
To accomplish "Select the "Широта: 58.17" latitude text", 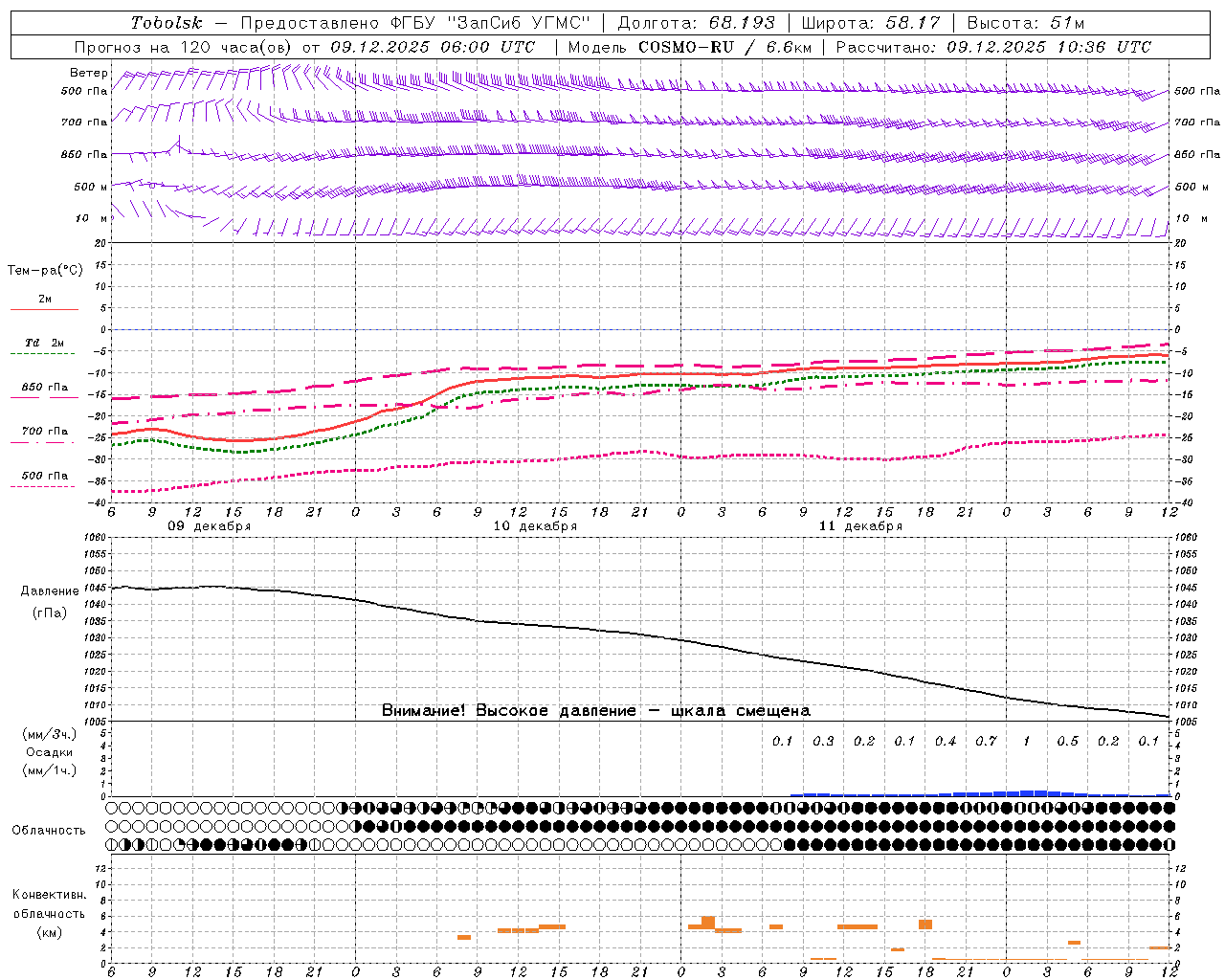I will (x=871, y=23).
